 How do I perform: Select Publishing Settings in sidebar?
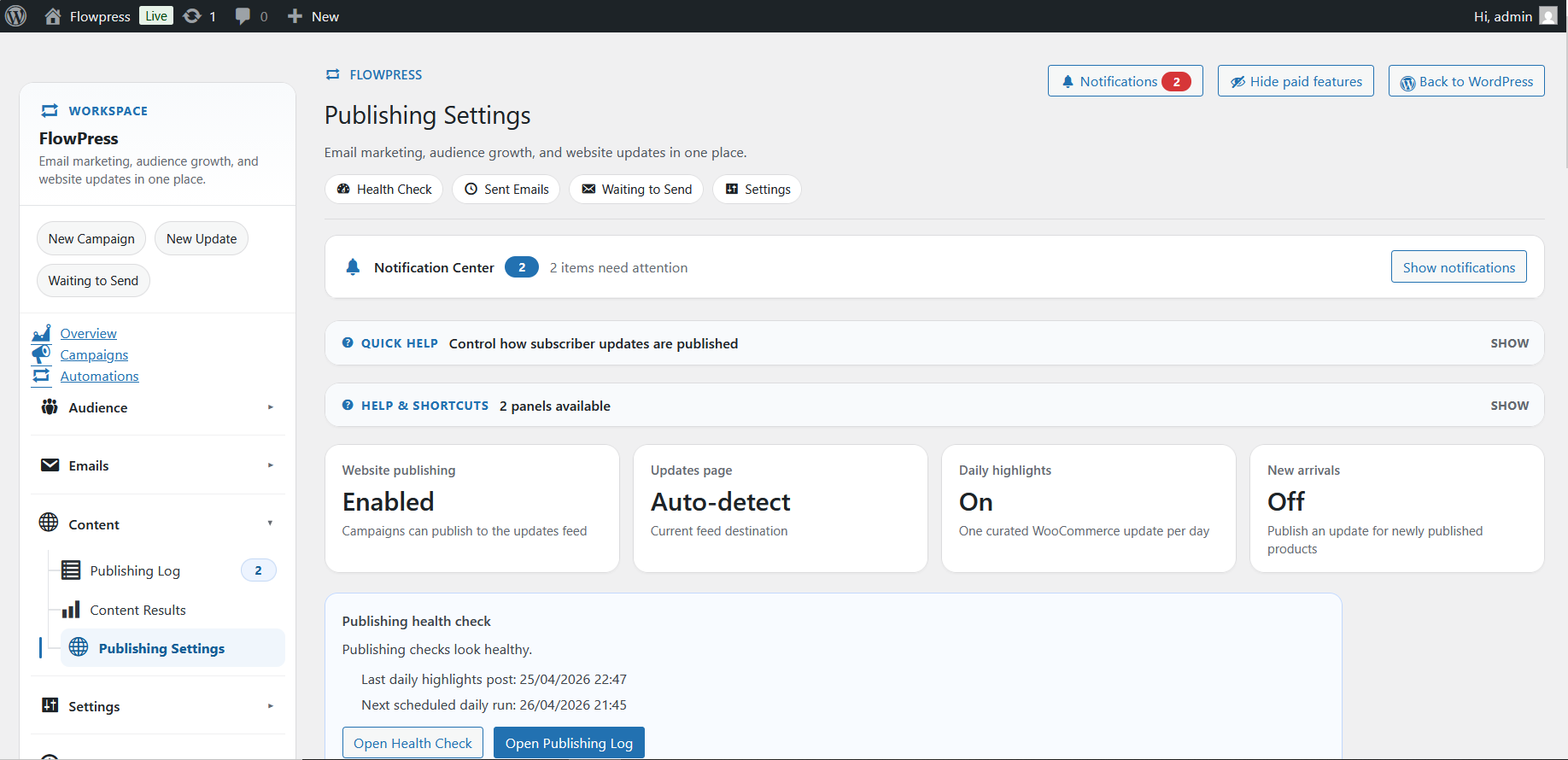click(172, 648)
